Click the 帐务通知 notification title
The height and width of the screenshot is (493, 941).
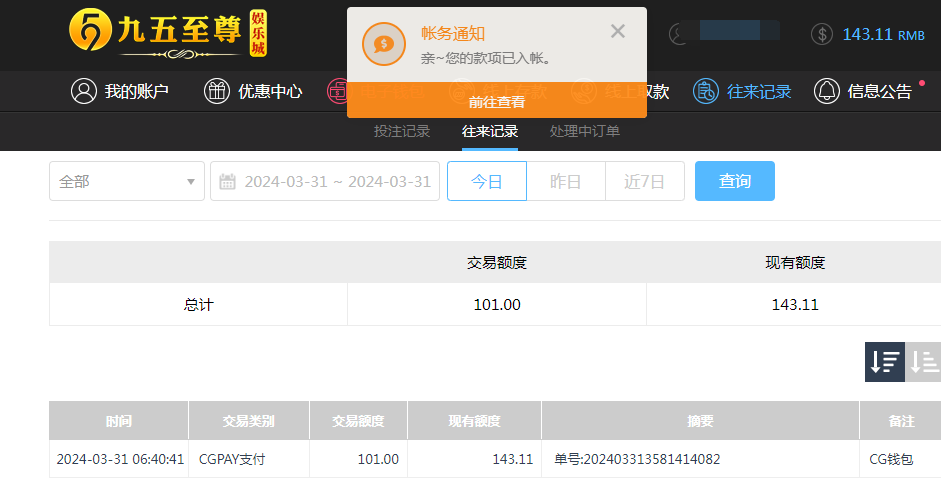click(x=452, y=34)
